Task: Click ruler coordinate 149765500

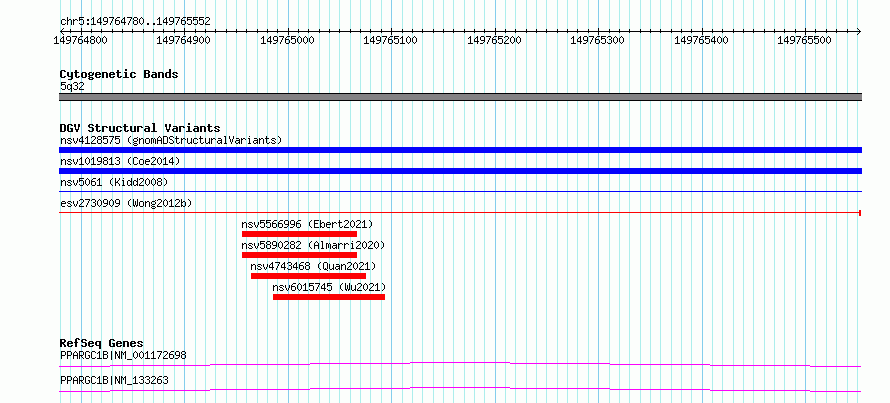Action: pyautogui.click(x=805, y=40)
